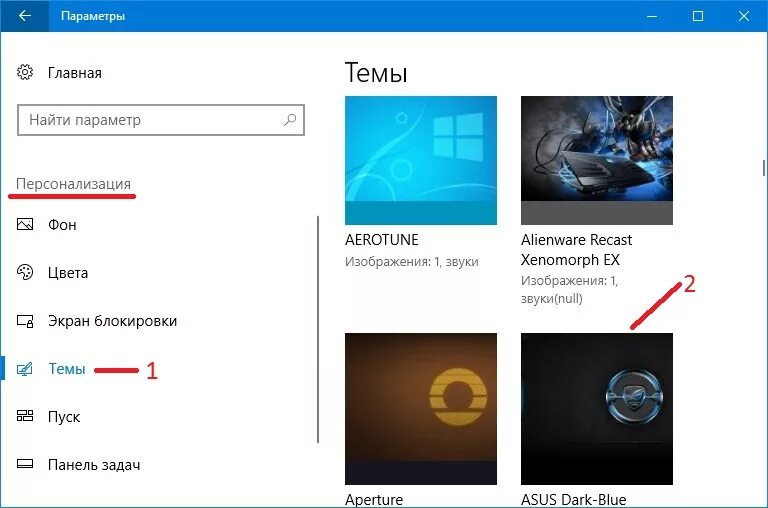The width and height of the screenshot is (768, 508).
Task: Click the sidebar vertical scrollbar
Action: click(318, 329)
